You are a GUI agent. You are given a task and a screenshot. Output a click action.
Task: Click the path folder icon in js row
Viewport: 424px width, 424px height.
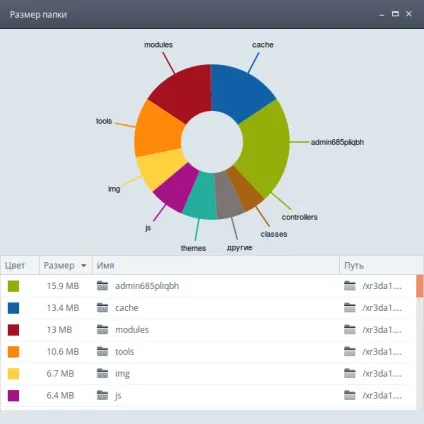click(x=350, y=395)
